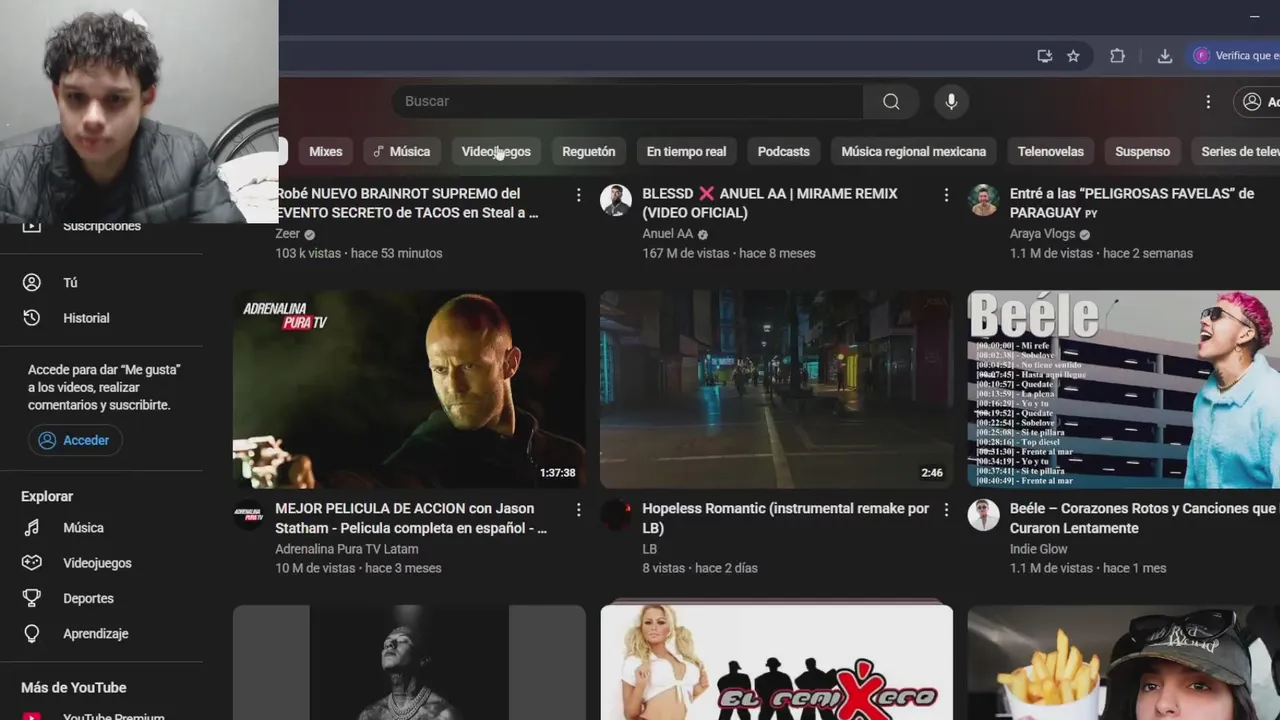The height and width of the screenshot is (720, 1280).
Task: Open options for Jason Statham movie video
Action: [x=578, y=510]
